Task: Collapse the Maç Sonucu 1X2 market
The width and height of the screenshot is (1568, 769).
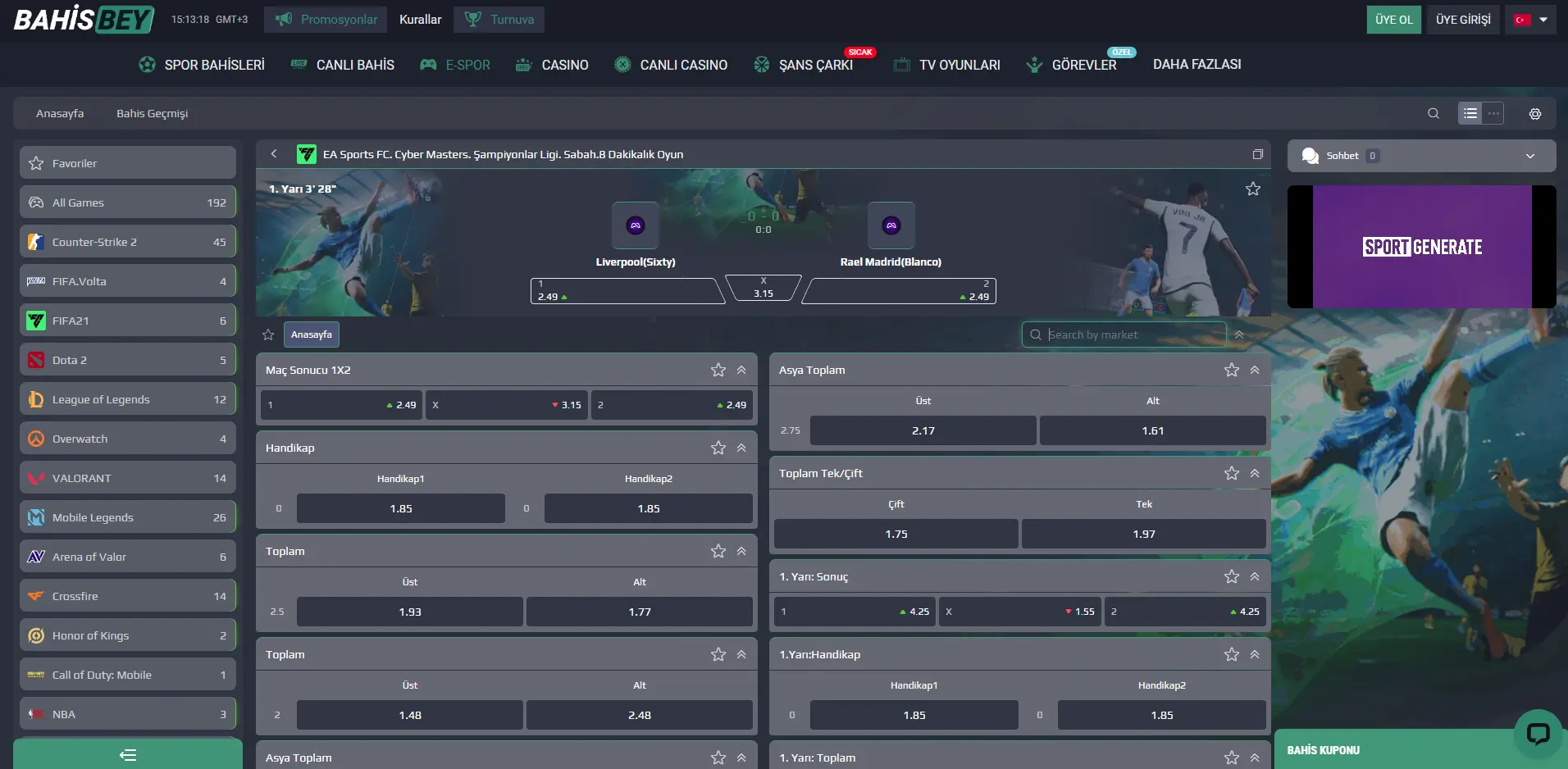Action: coord(741,370)
